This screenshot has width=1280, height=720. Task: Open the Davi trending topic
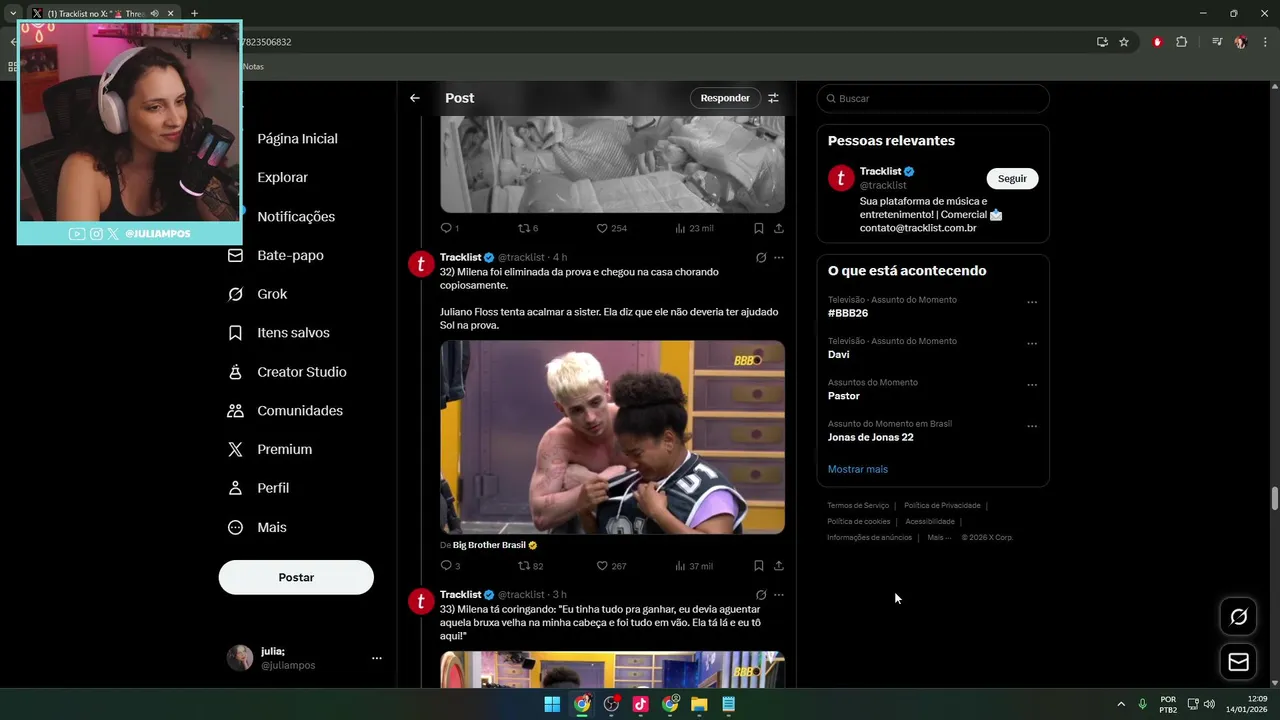[838, 354]
